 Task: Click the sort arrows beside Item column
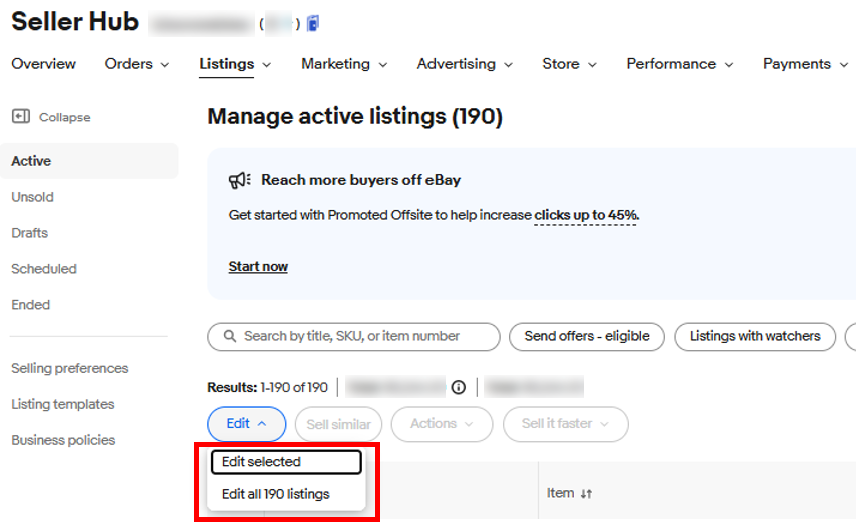586,494
